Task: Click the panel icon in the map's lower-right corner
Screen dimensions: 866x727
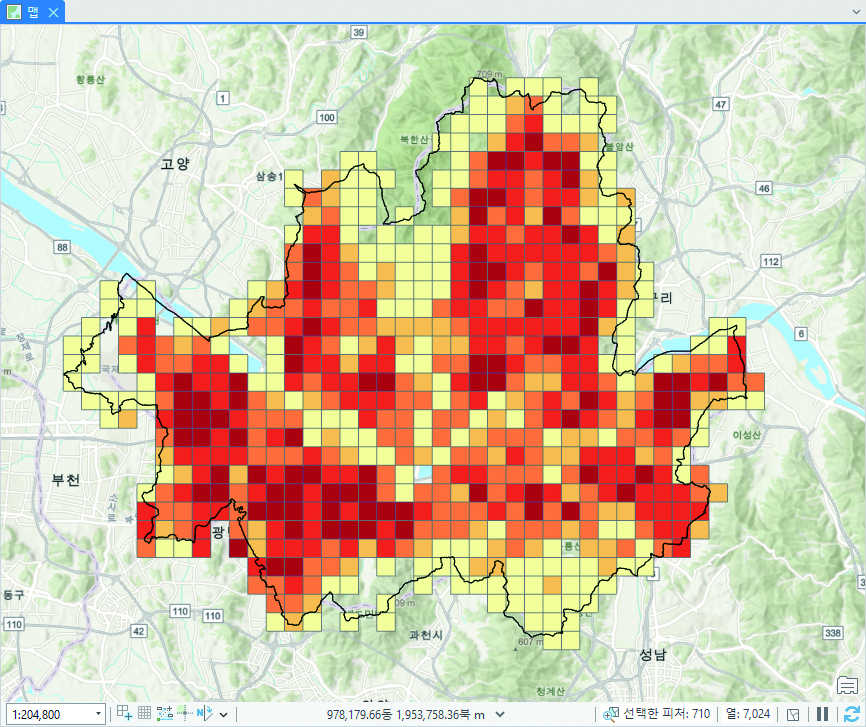Action: 848,686
